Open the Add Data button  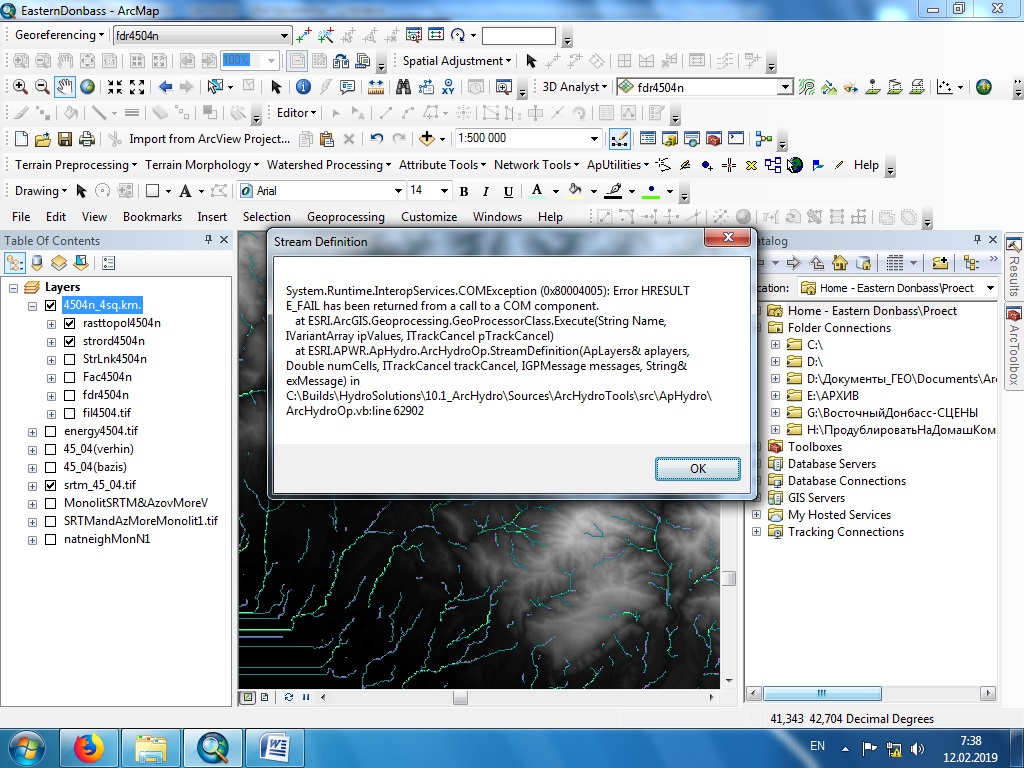click(x=426, y=138)
